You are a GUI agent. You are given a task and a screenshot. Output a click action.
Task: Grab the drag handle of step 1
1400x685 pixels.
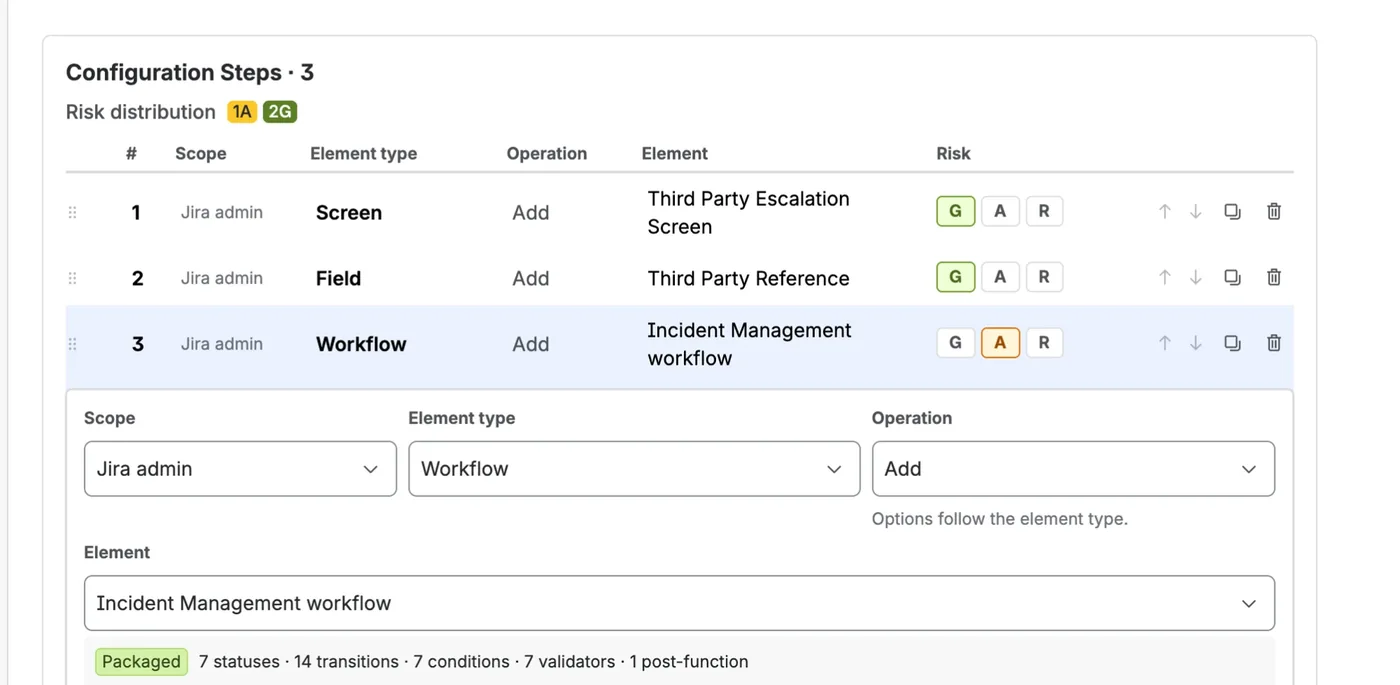pos(72,212)
